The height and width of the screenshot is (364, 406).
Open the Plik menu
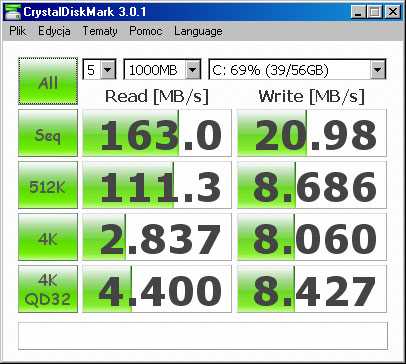(18, 31)
